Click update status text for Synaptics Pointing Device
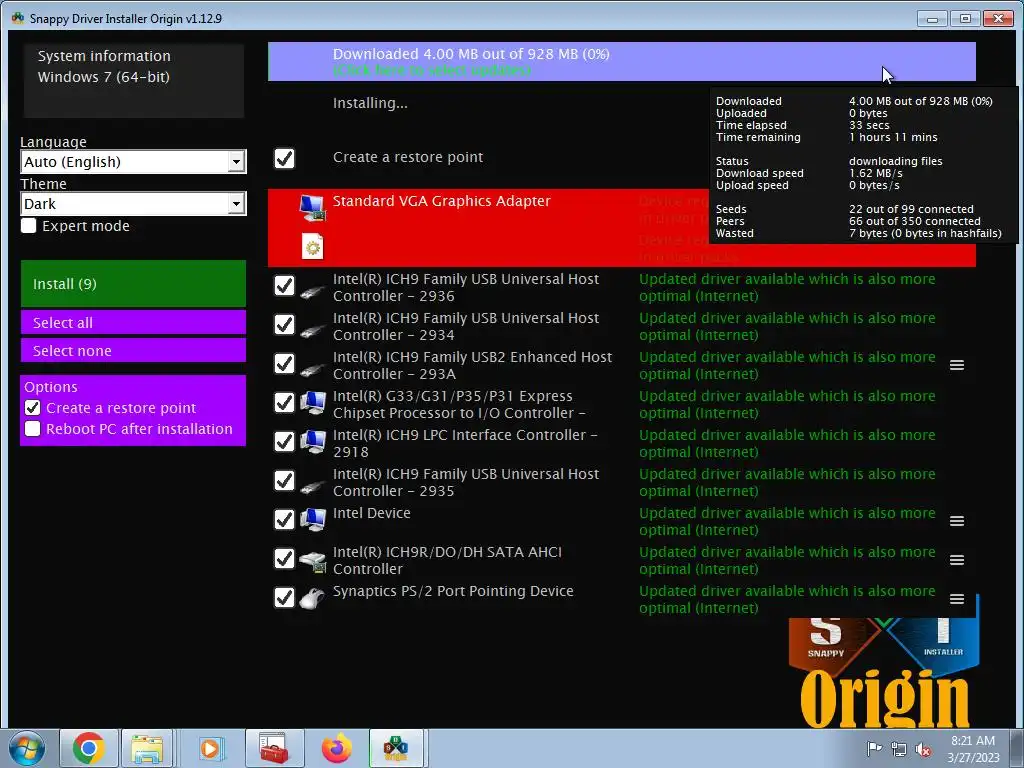The image size is (1024, 768). (787, 600)
